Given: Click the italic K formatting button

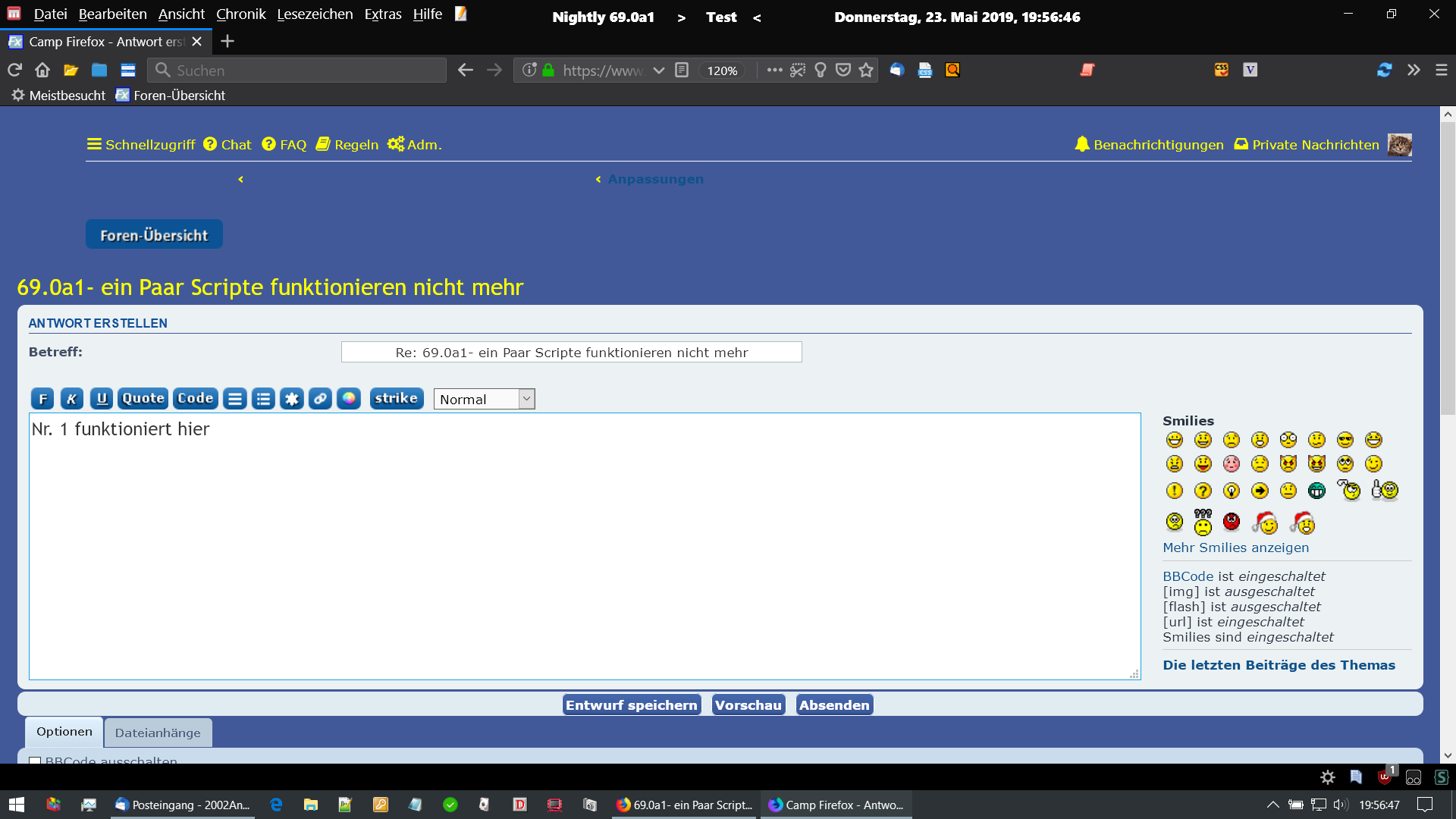Looking at the screenshot, I should click(71, 399).
